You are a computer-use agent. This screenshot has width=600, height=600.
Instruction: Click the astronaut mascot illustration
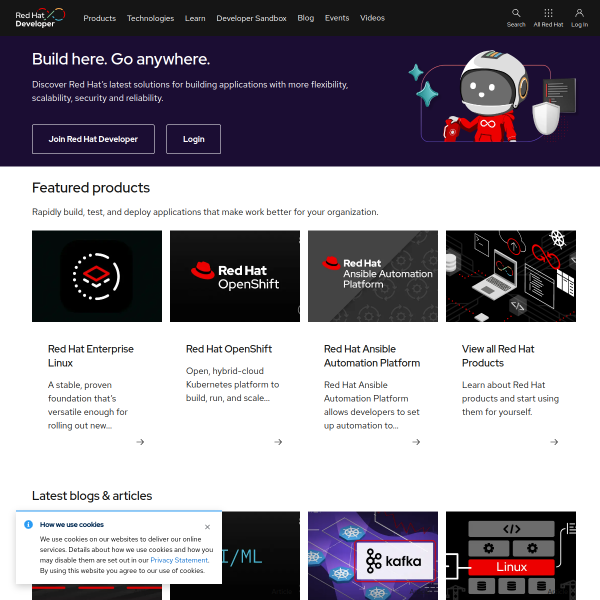click(492, 96)
